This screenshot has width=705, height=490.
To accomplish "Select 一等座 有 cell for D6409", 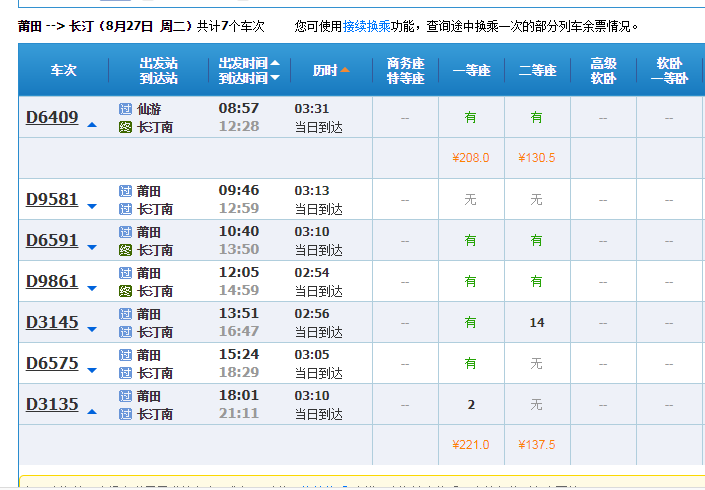I will [470, 117].
